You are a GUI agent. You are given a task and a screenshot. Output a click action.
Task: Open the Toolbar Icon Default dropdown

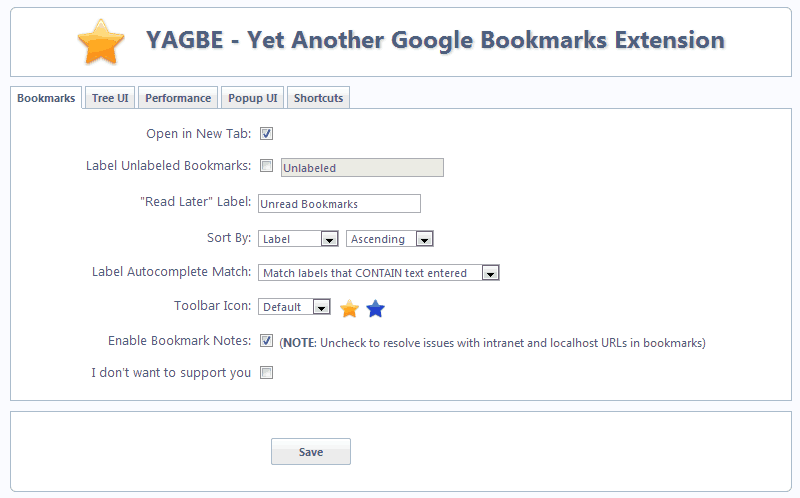coord(294,307)
